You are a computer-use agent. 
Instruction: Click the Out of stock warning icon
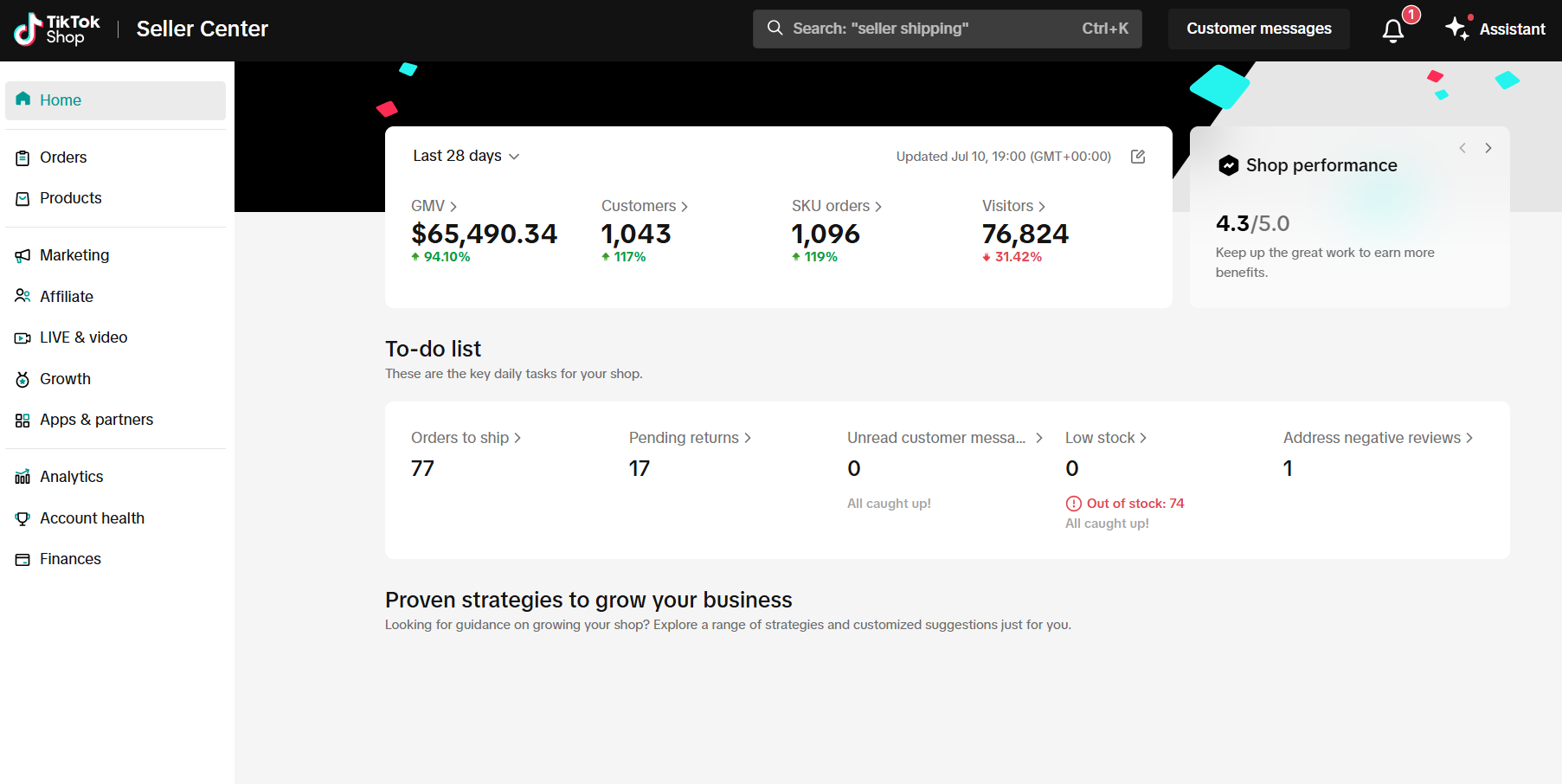point(1073,504)
